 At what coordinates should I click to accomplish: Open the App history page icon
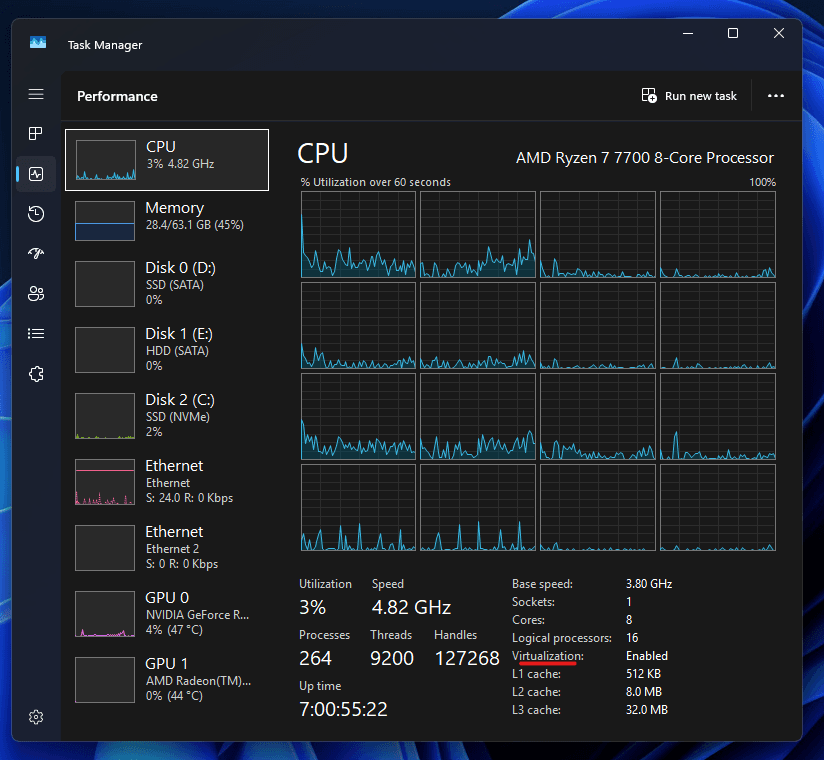click(x=36, y=214)
